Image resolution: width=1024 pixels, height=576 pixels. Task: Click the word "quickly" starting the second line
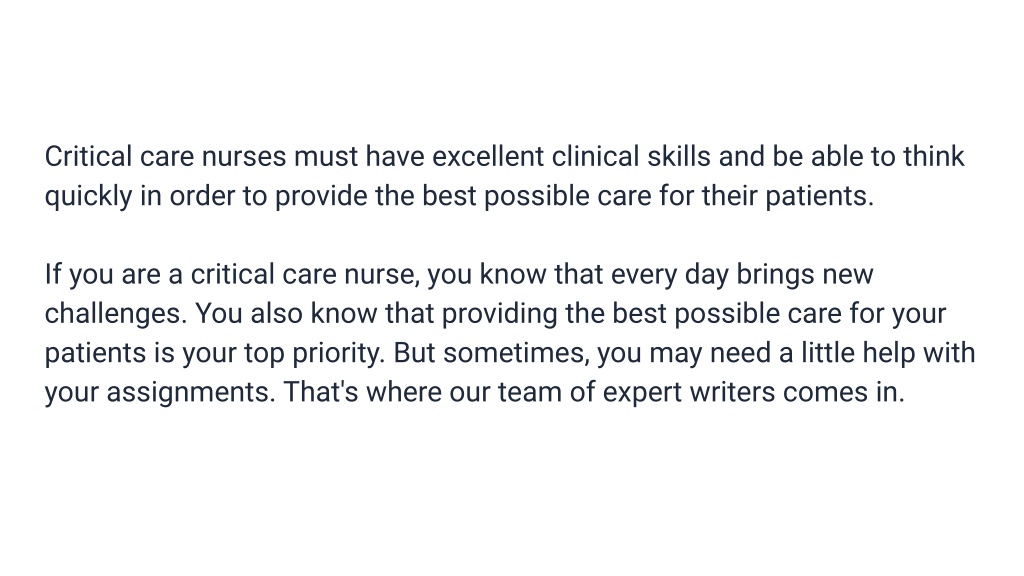pyautogui.click(x=88, y=197)
